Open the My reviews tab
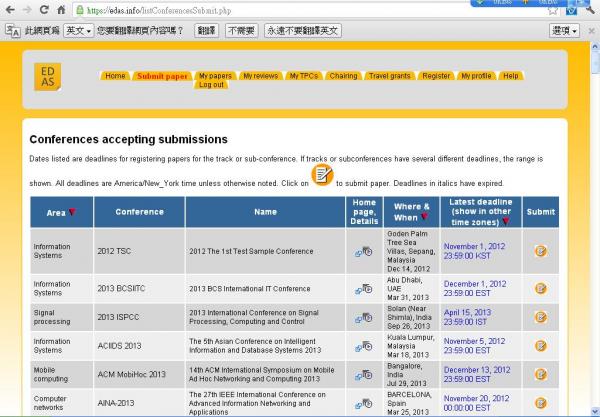The width and height of the screenshot is (600, 417). point(261,76)
